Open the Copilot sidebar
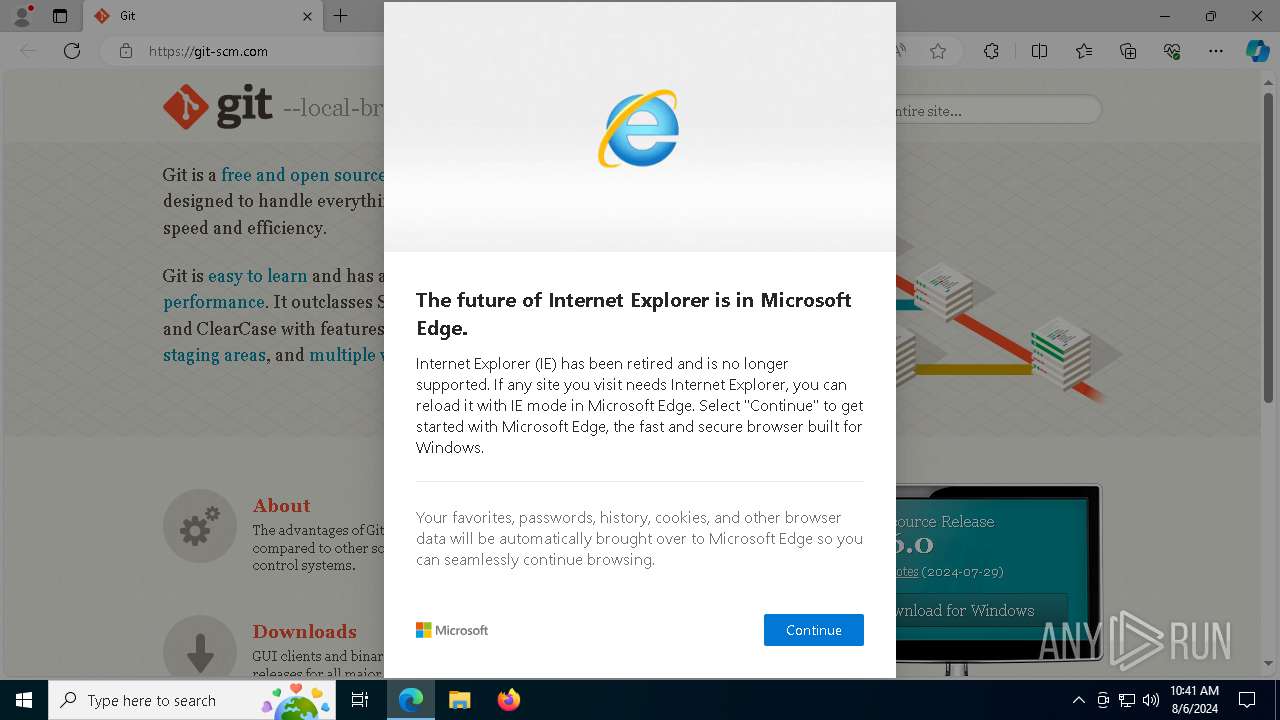Screen dimensions: 1280x720 [1257, 51]
